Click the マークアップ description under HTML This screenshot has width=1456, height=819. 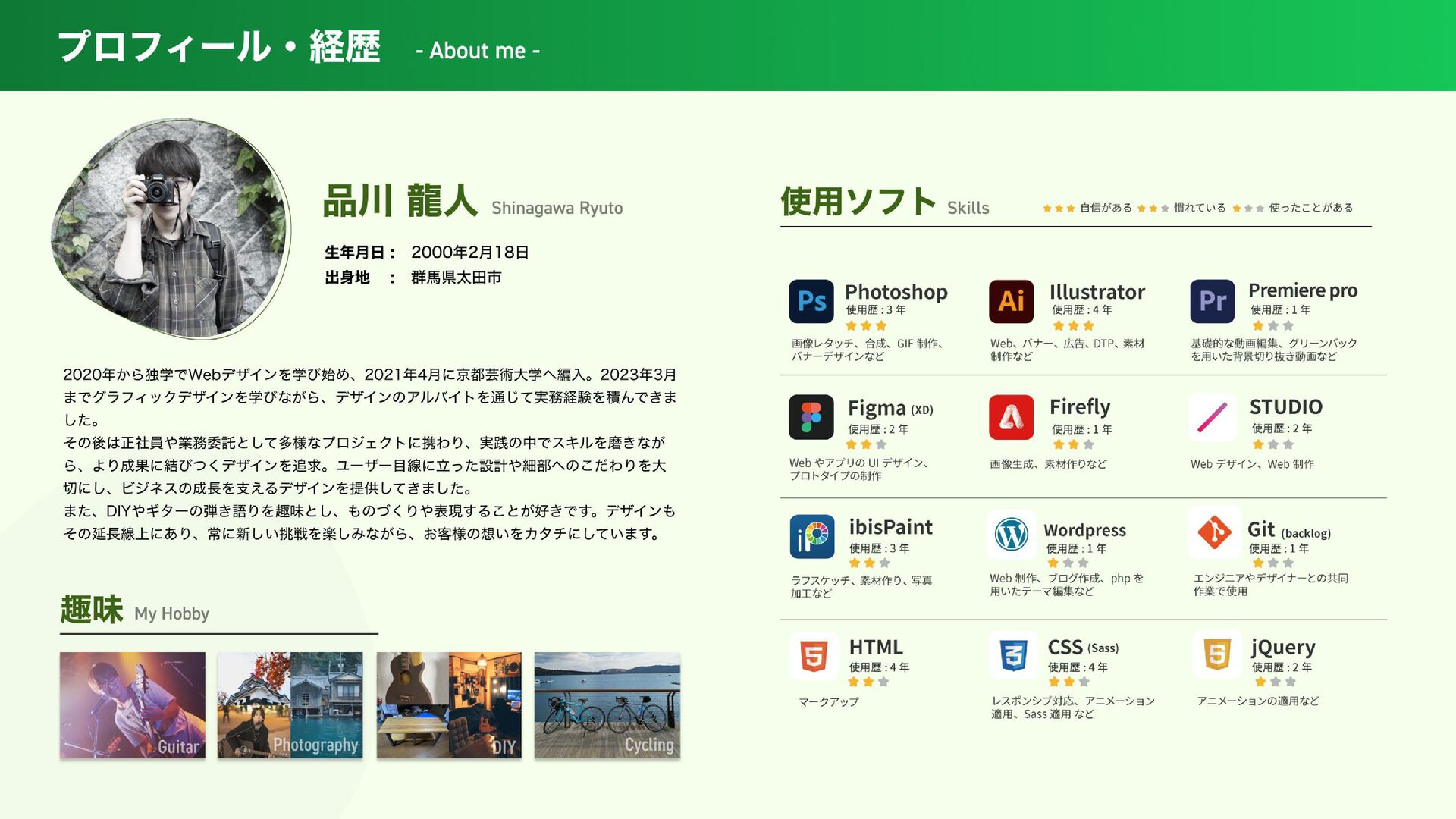tap(829, 702)
